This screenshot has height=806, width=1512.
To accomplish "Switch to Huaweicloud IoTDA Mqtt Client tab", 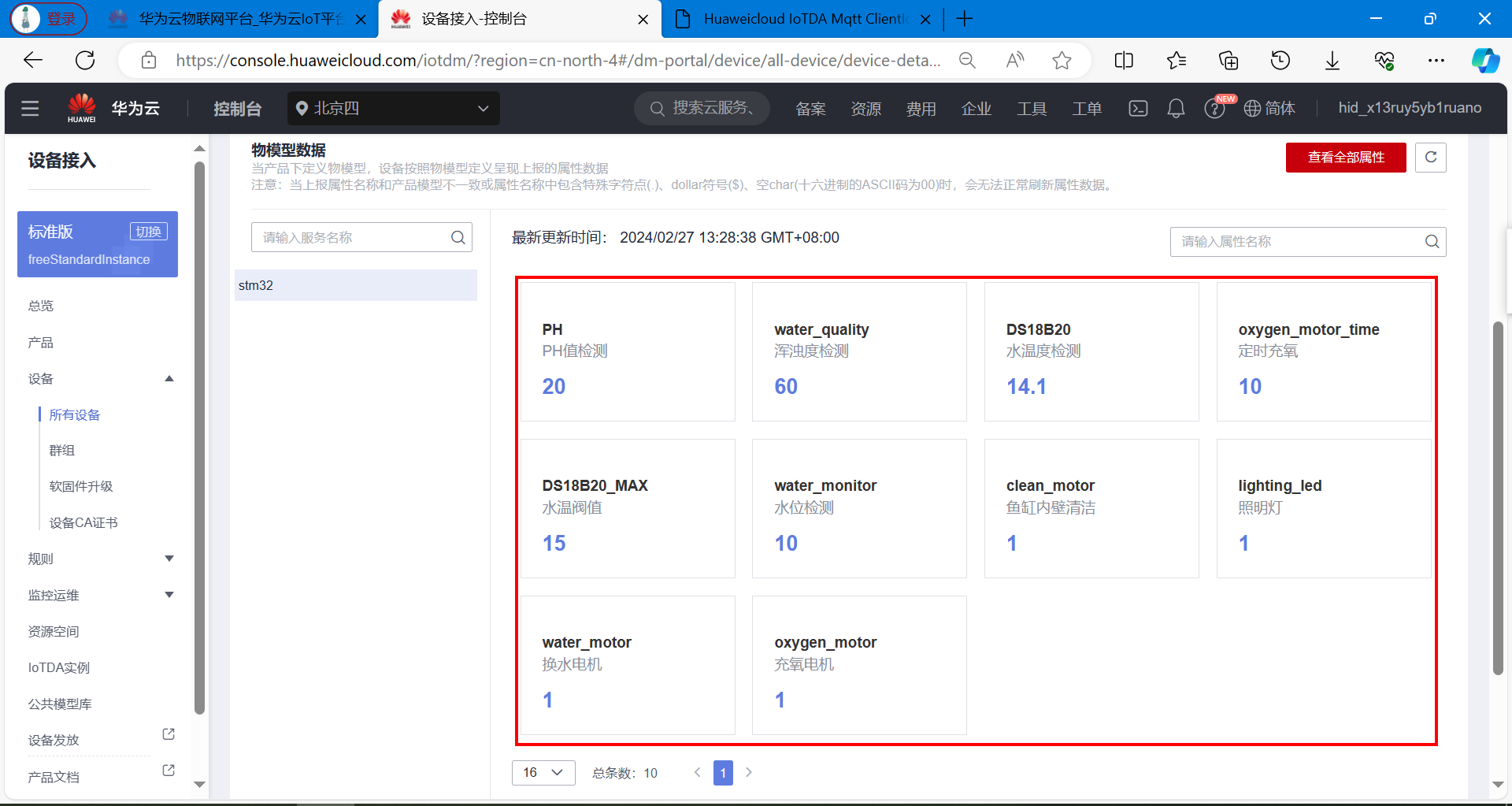I will coord(802,19).
